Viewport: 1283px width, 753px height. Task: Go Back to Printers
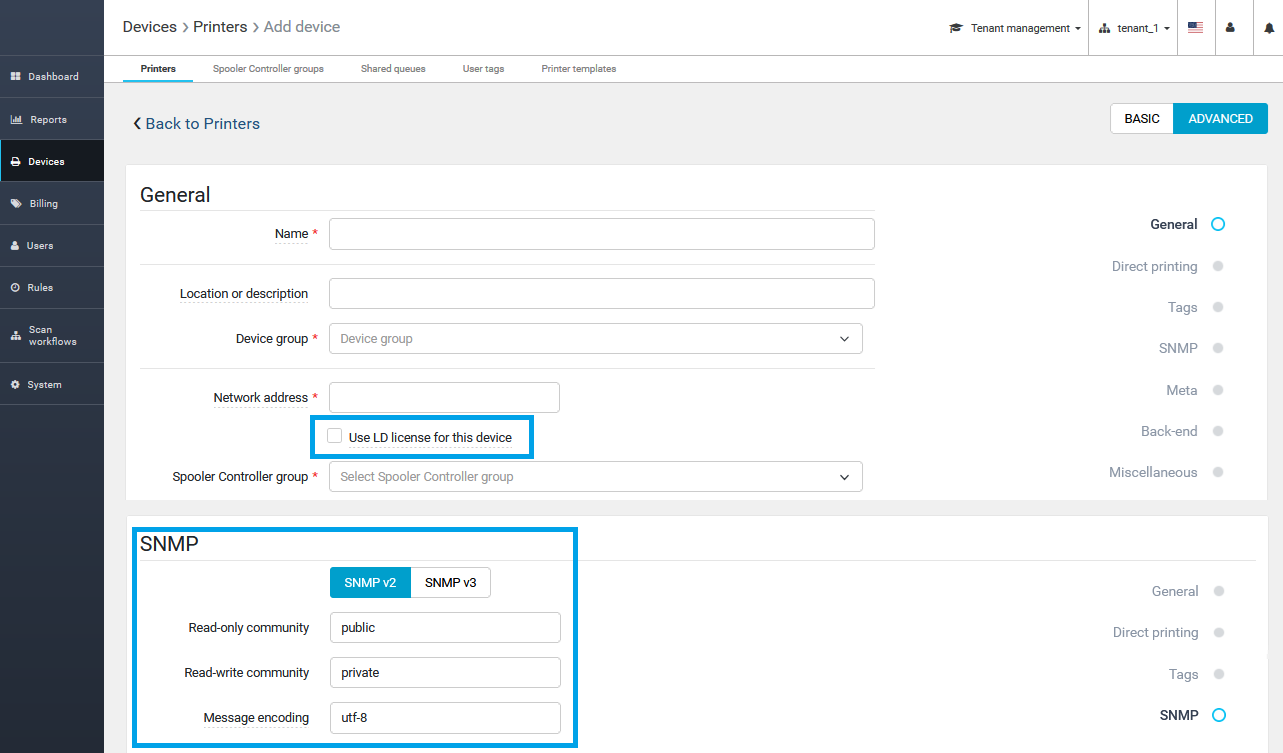(x=197, y=124)
